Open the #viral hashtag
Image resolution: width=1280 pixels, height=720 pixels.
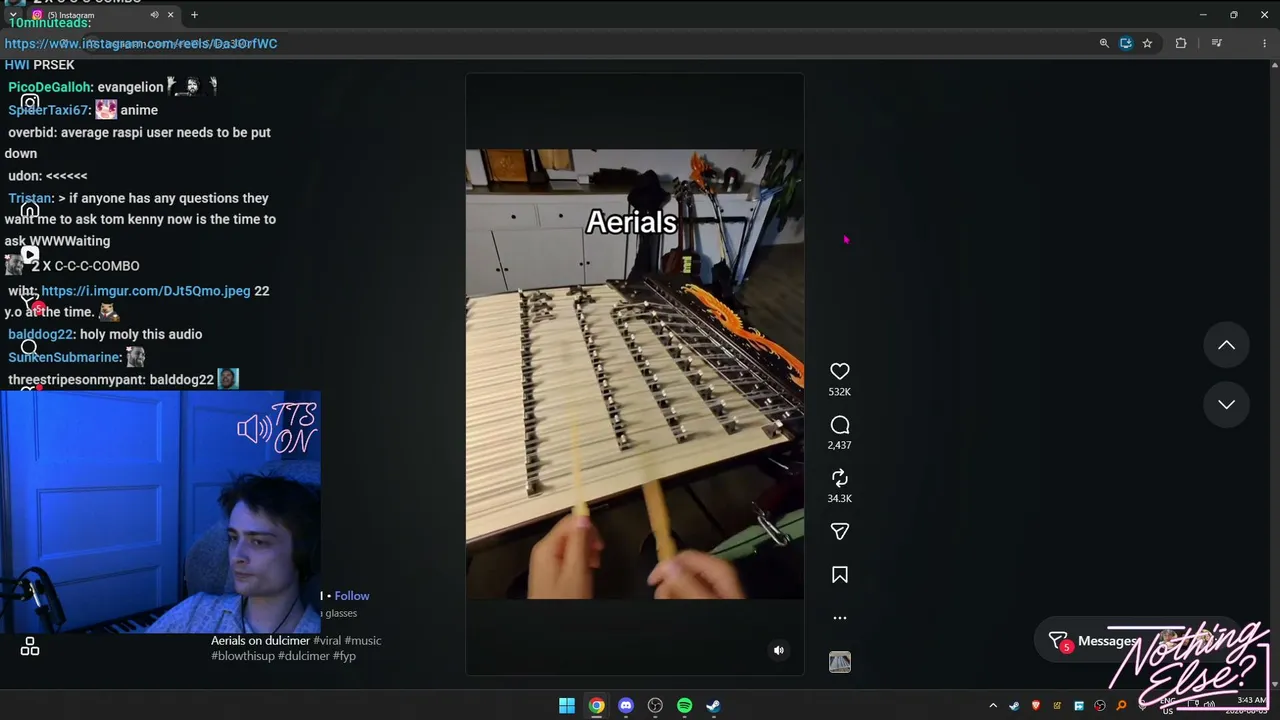[327, 640]
